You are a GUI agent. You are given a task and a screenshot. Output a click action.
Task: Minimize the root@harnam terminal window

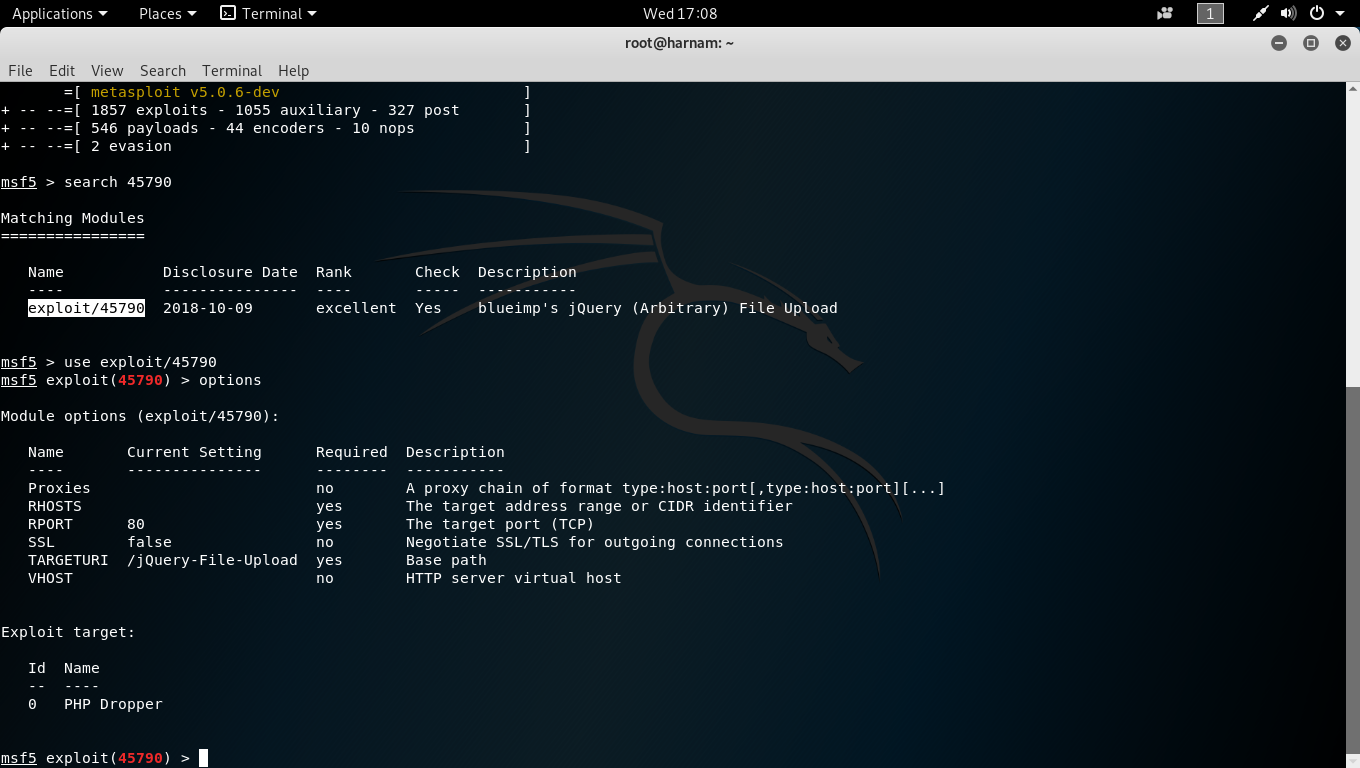[x=1279, y=43]
